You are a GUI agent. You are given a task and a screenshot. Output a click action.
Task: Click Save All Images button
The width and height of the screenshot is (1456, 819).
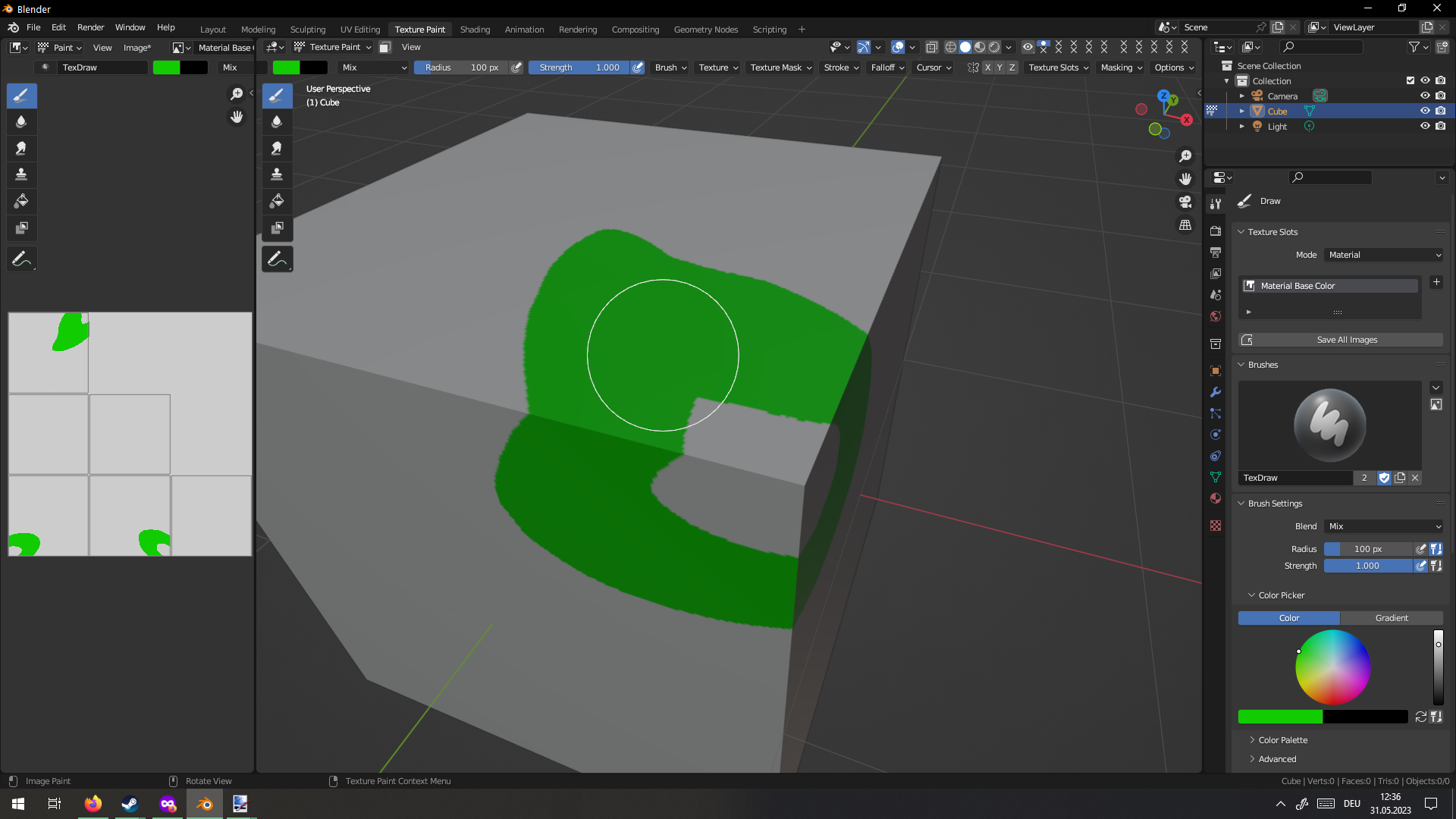pos(1347,339)
